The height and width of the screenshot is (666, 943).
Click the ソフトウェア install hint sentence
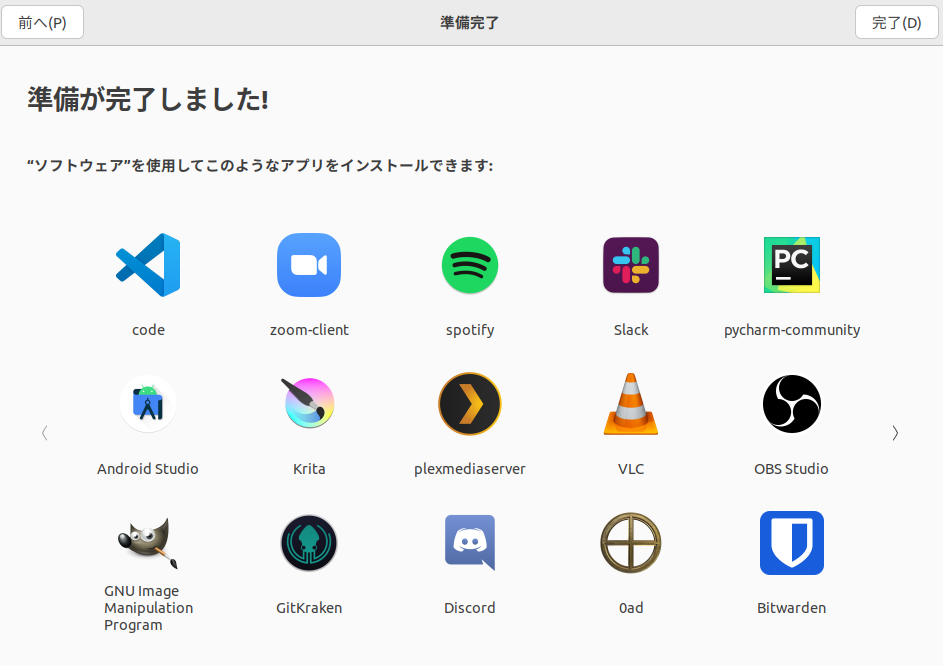pos(260,165)
